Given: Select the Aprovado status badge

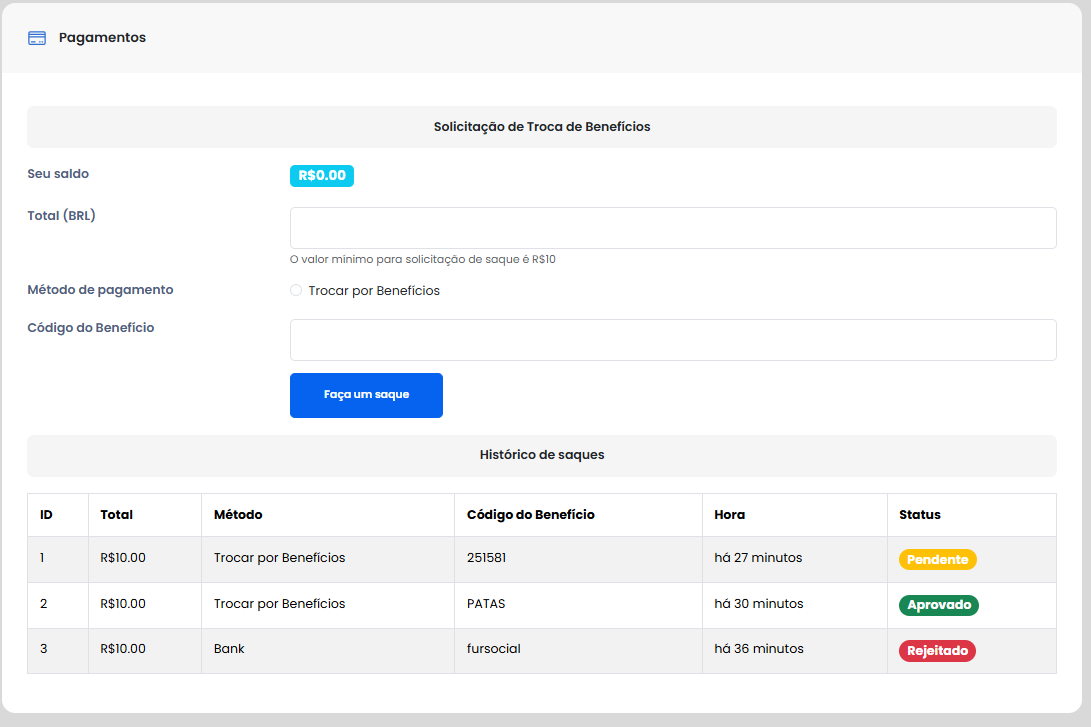Looking at the screenshot, I should tap(938, 605).
